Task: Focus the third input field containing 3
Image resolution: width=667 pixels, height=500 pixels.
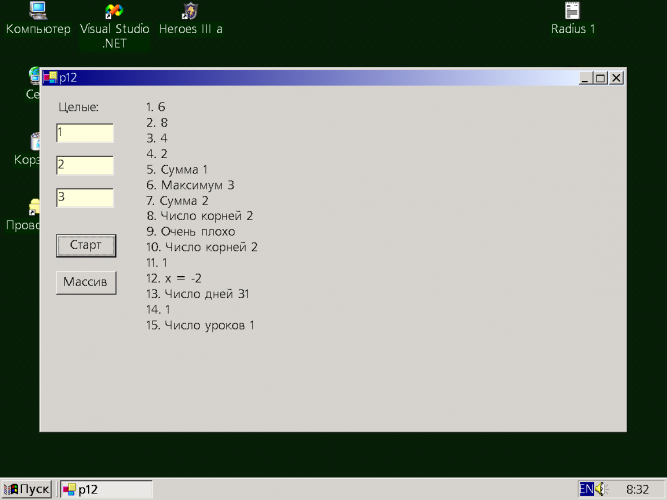Action: [x=85, y=197]
